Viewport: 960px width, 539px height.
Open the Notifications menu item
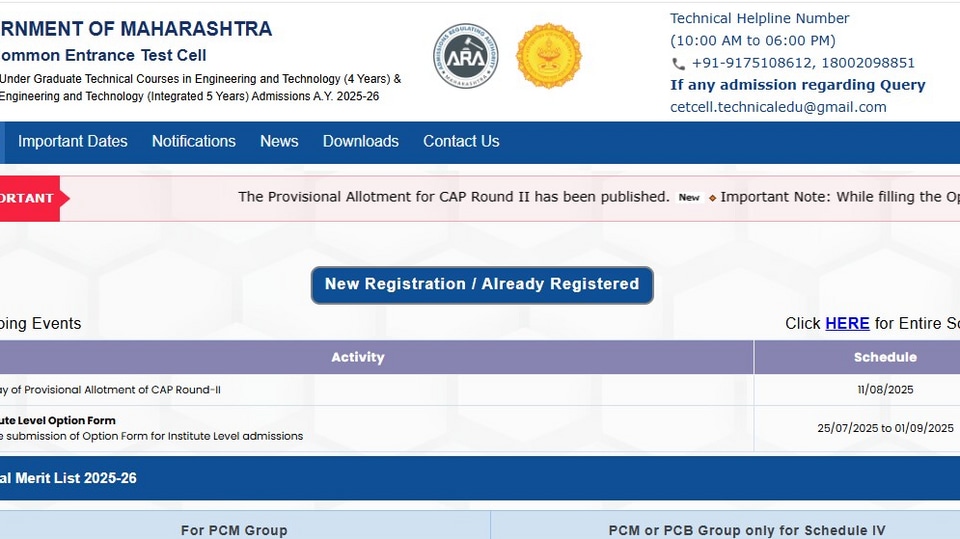[x=193, y=141]
